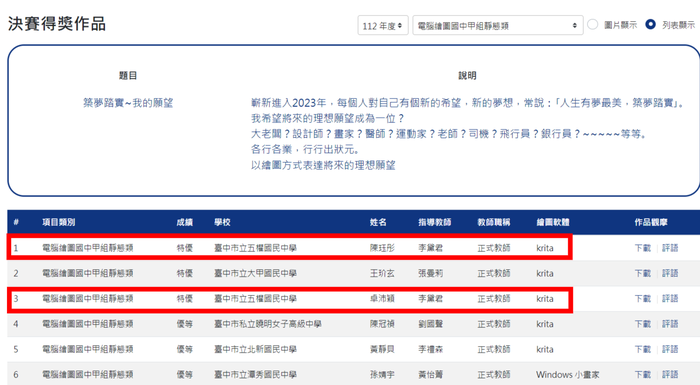The height and width of the screenshot is (385, 700).
Task: Click 臺中市立五權國民中學 in row 1
Action: click(x=255, y=248)
